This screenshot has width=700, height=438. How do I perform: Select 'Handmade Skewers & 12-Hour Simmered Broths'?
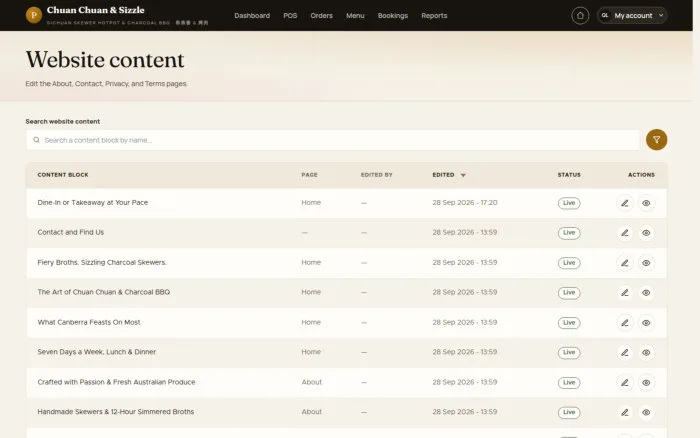116,412
